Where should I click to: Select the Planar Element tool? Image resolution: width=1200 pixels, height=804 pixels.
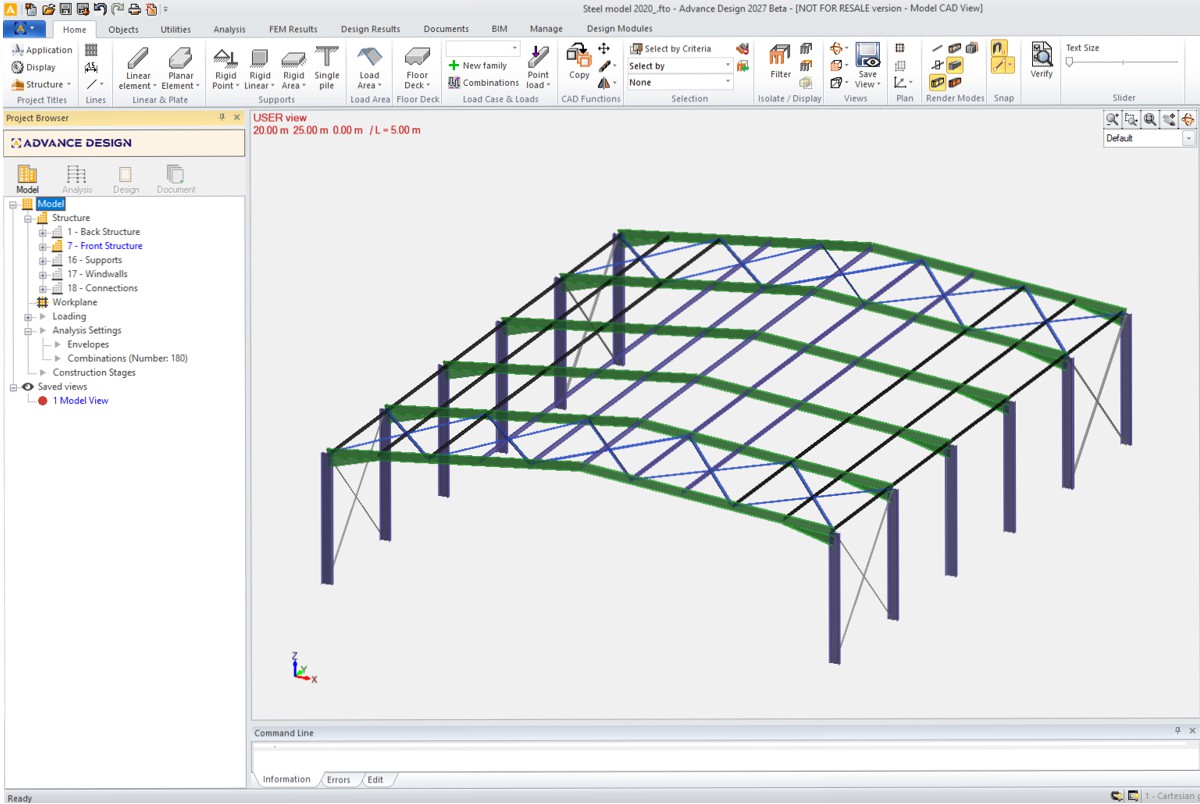(181, 67)
